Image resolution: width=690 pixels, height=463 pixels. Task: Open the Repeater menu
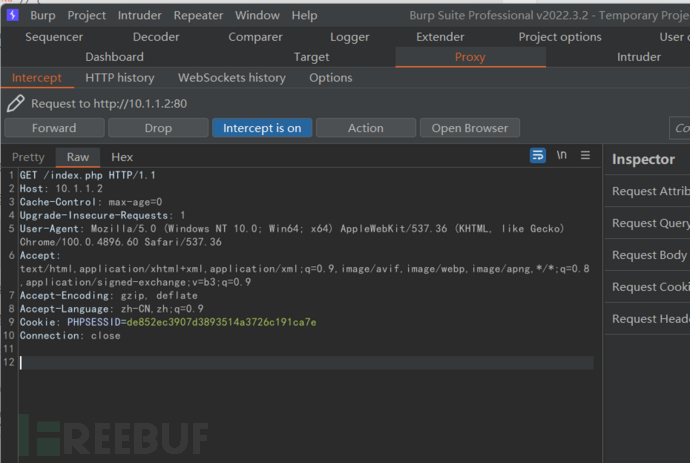[198, 15]
